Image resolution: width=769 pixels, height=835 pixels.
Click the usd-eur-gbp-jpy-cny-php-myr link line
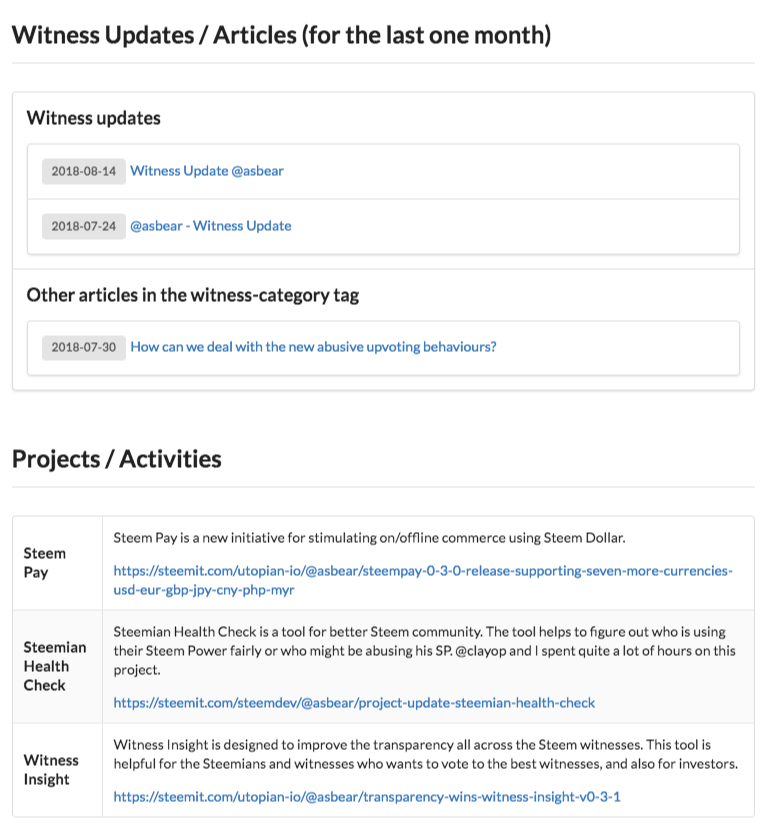pyautogui.click(x=204, y=590)
